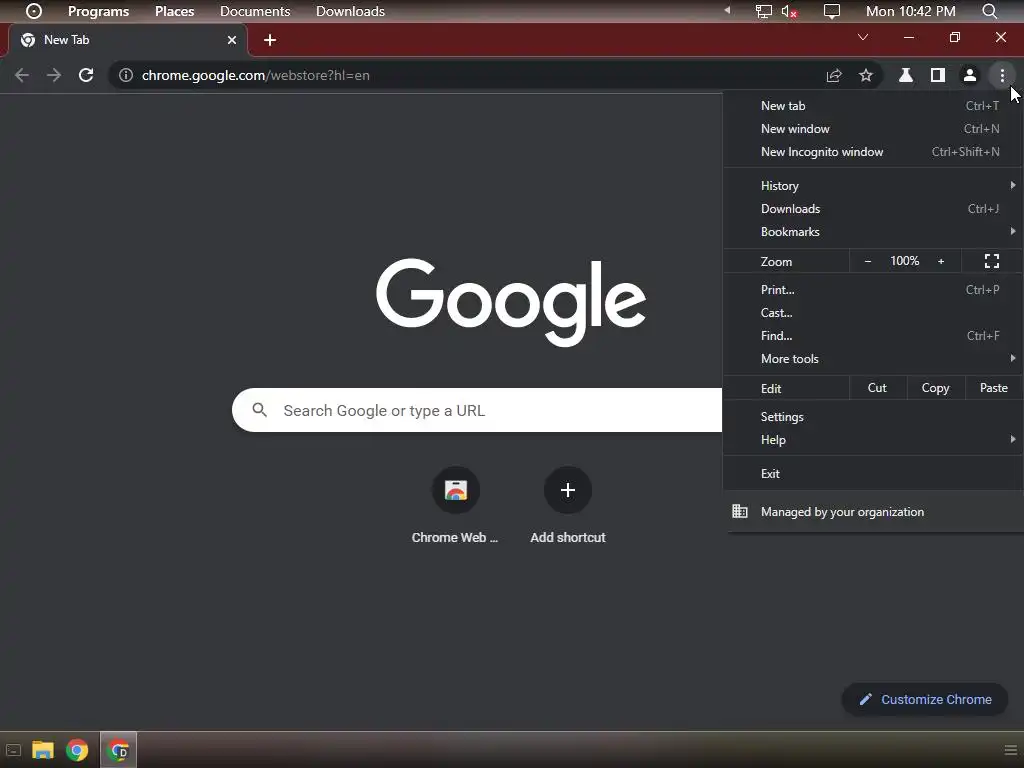The image size is (1024, 768).
Task: Expand the More tools submenu
Action: coord(873,359)
